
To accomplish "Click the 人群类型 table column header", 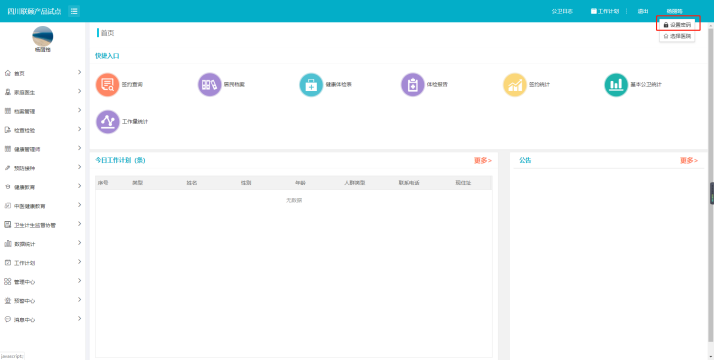I will pos(355,183).
